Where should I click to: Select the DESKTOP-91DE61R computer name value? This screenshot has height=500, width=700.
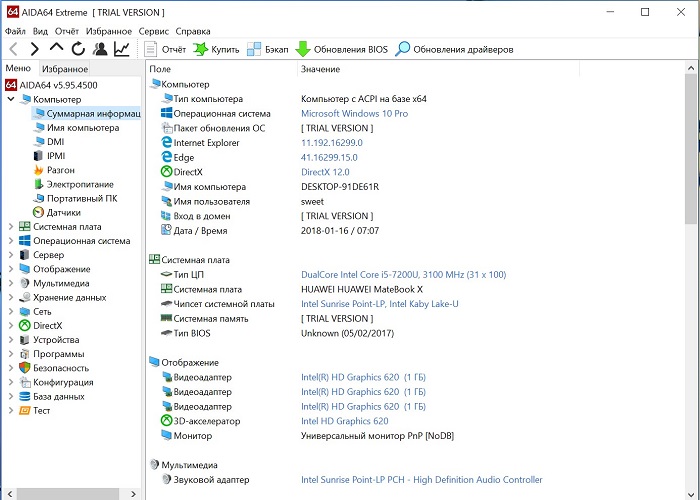340,187
